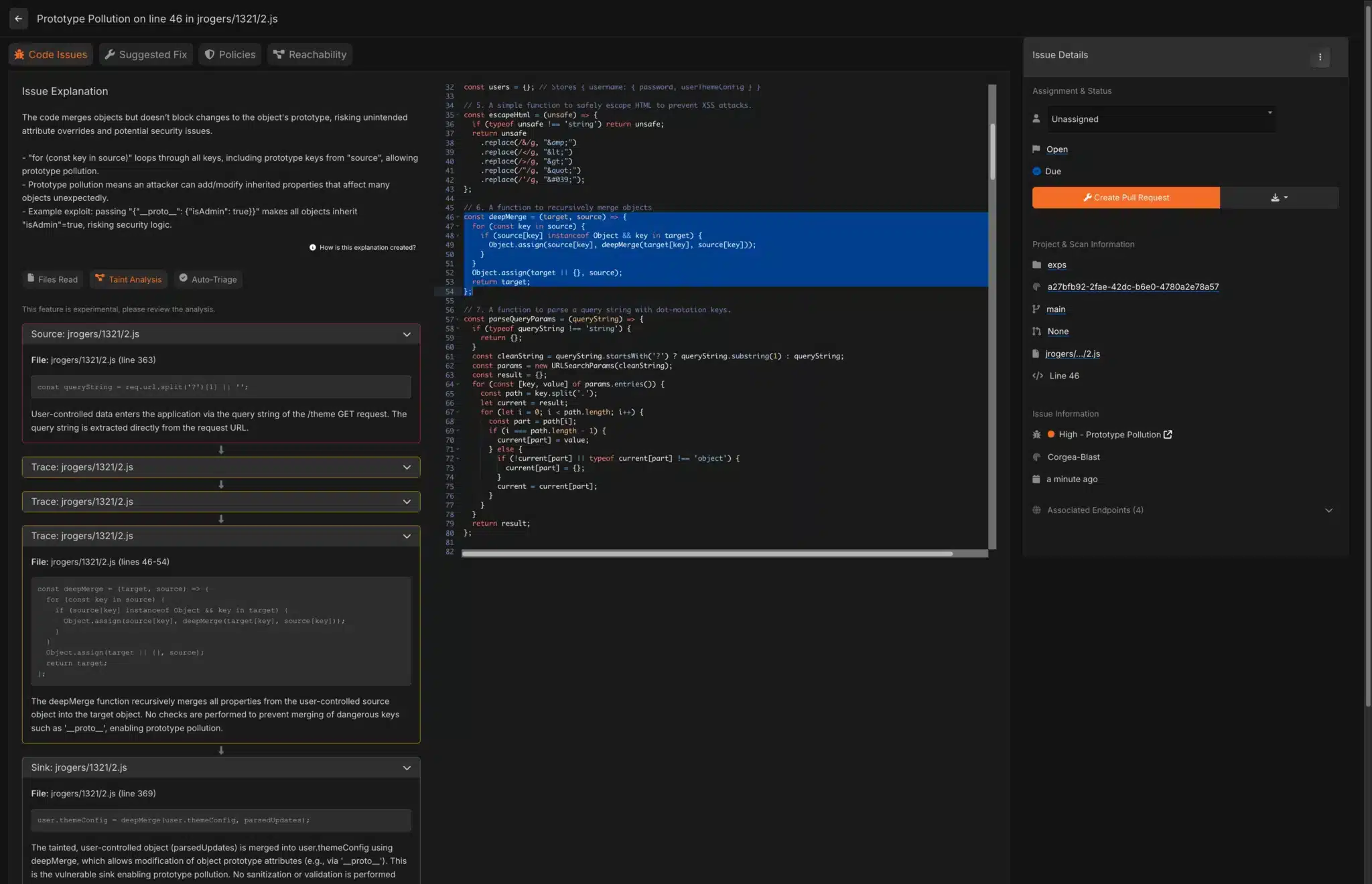Click the bug icon in Code Issues tab

(19, 54)
